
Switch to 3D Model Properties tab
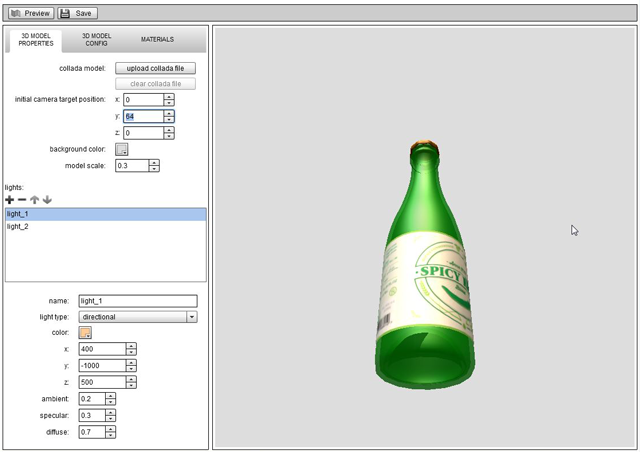tap(36, 40)
